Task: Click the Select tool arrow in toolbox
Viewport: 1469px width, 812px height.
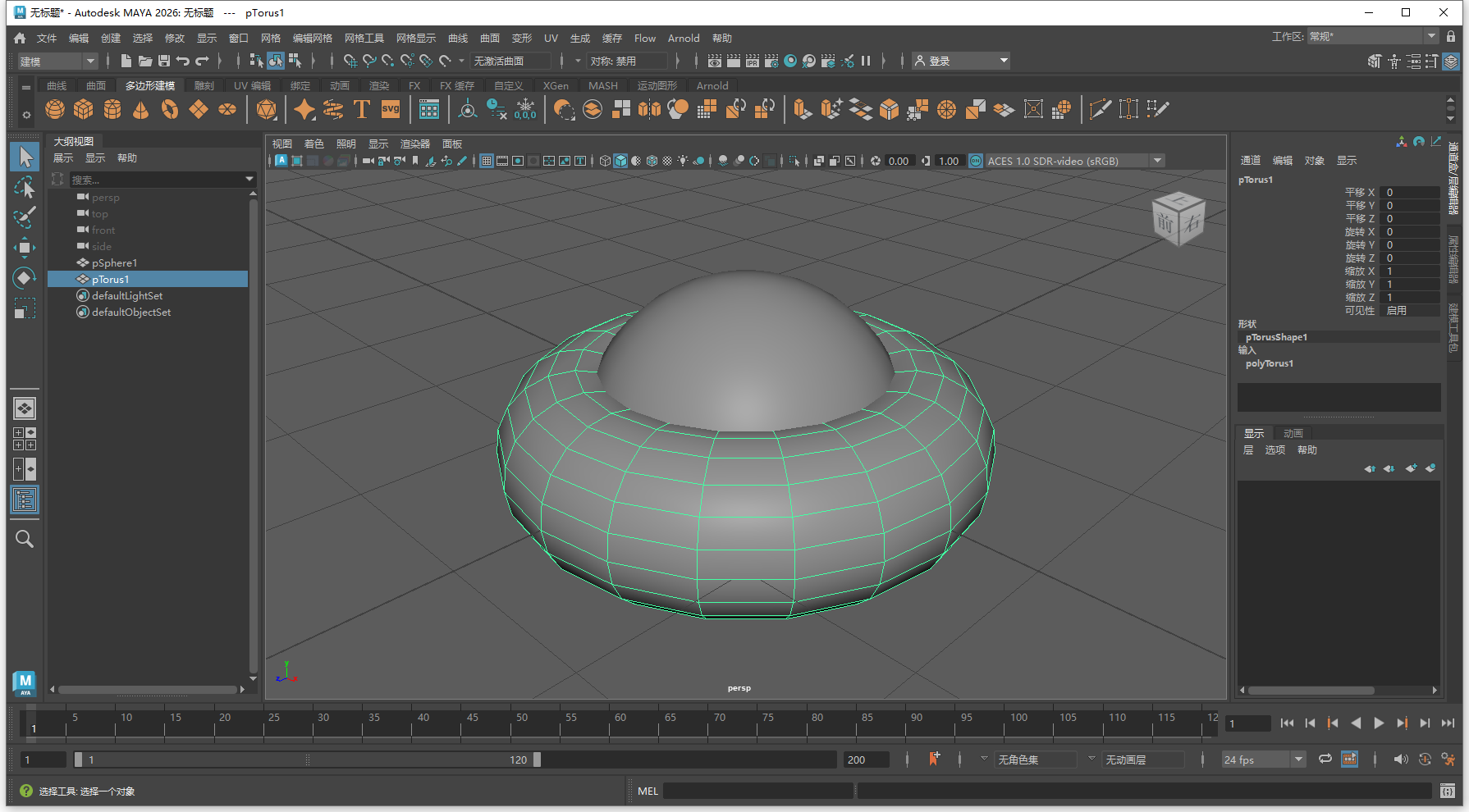Action: click(25, 157)
